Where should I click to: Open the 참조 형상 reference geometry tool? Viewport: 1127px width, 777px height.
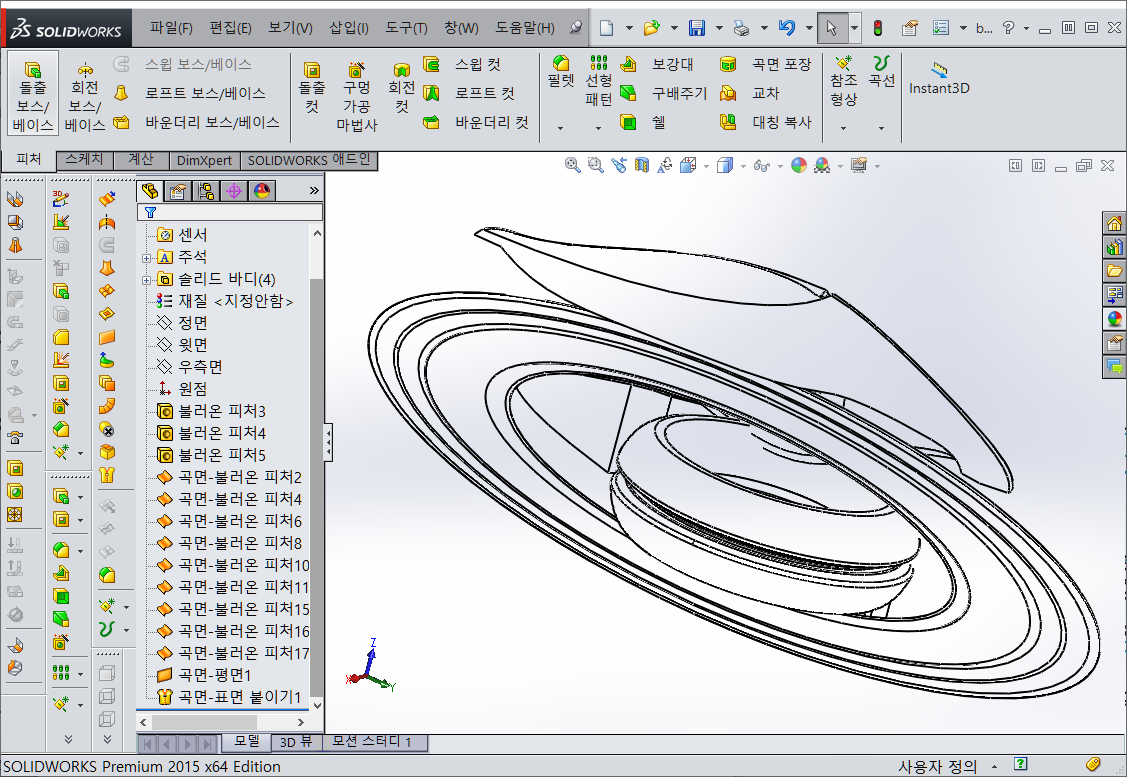(843, 81)
